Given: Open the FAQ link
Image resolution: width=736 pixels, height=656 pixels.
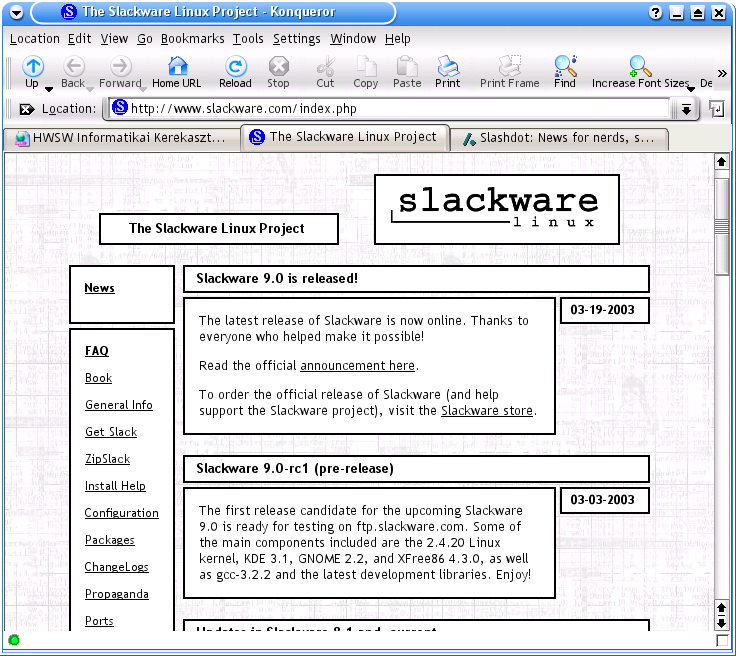Looking at the screenshot, I should coord(97,351).
